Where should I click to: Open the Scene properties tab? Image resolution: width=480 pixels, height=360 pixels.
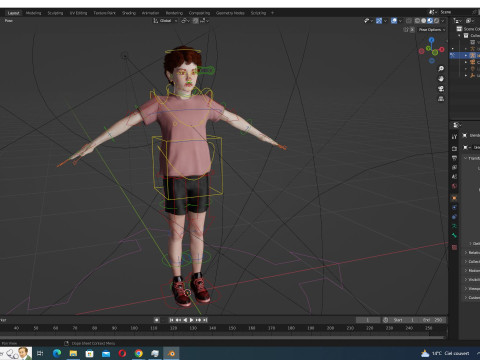[x=454, y=177]
